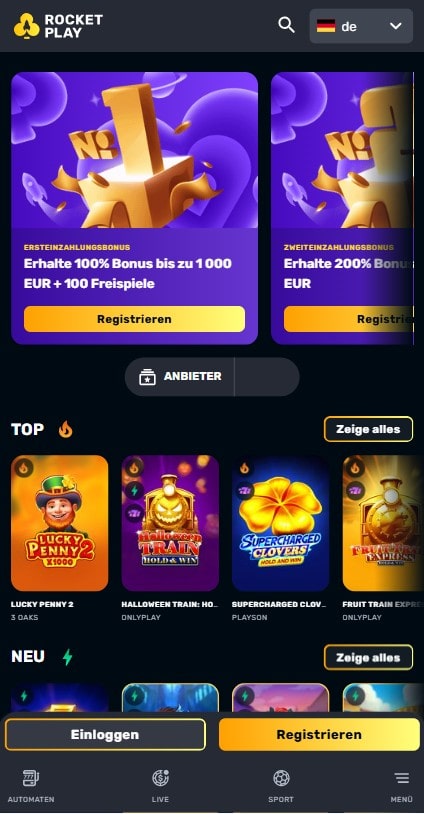Image resolution: width=424 pixels, height=814 pixels.
Task: Switch to the Live casino tab
Action: click(160, 786)
